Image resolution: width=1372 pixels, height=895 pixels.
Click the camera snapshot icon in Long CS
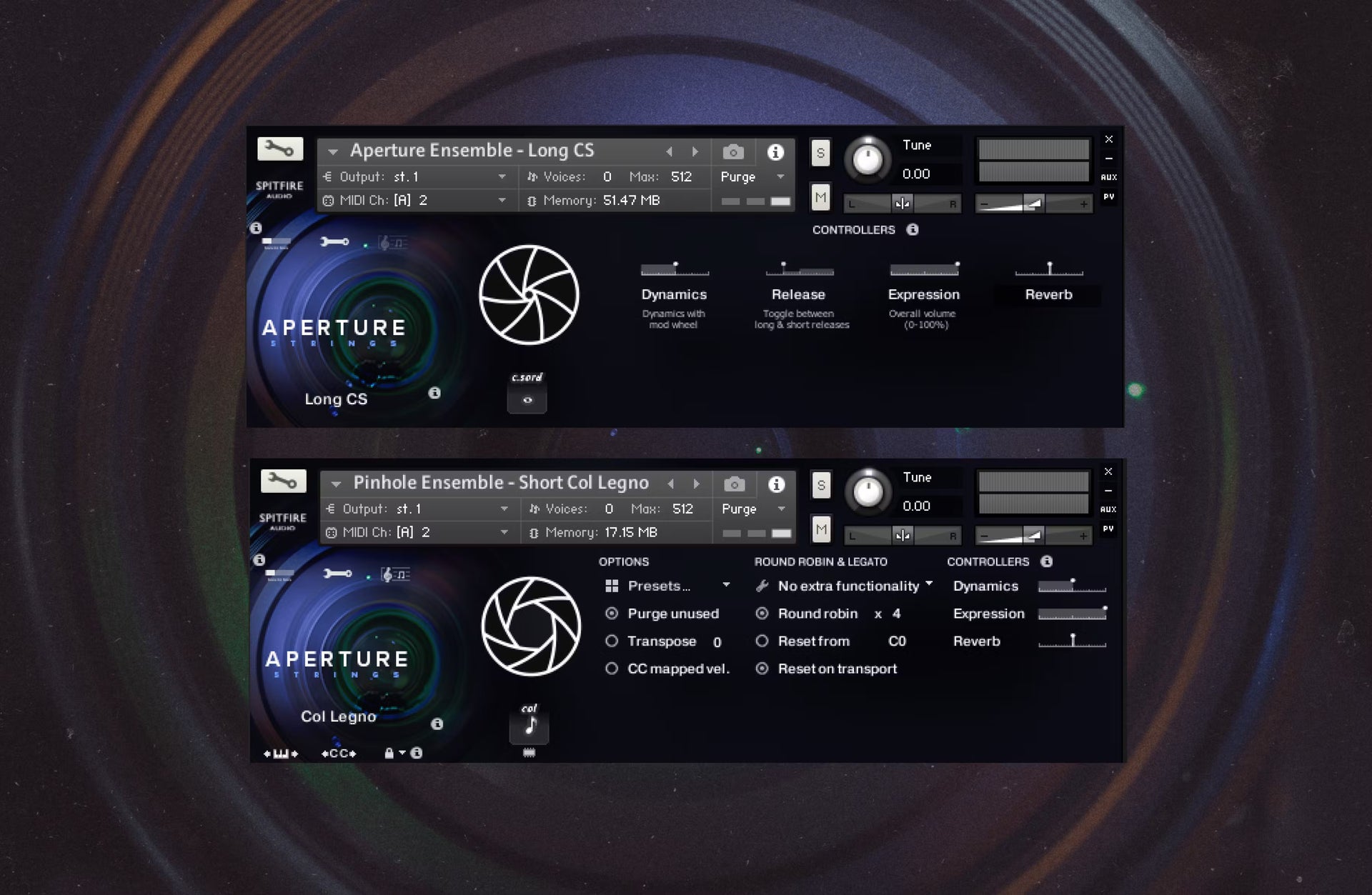pos(733,152)
